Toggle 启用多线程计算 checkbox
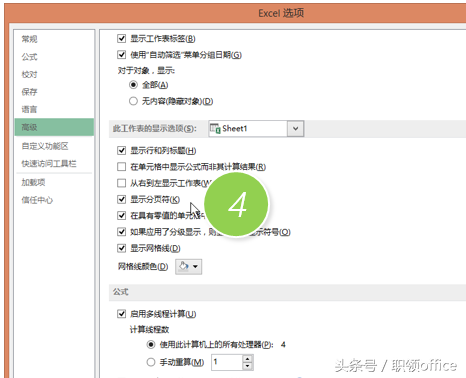The image size is (466, 378). click(x=121, y=314)
